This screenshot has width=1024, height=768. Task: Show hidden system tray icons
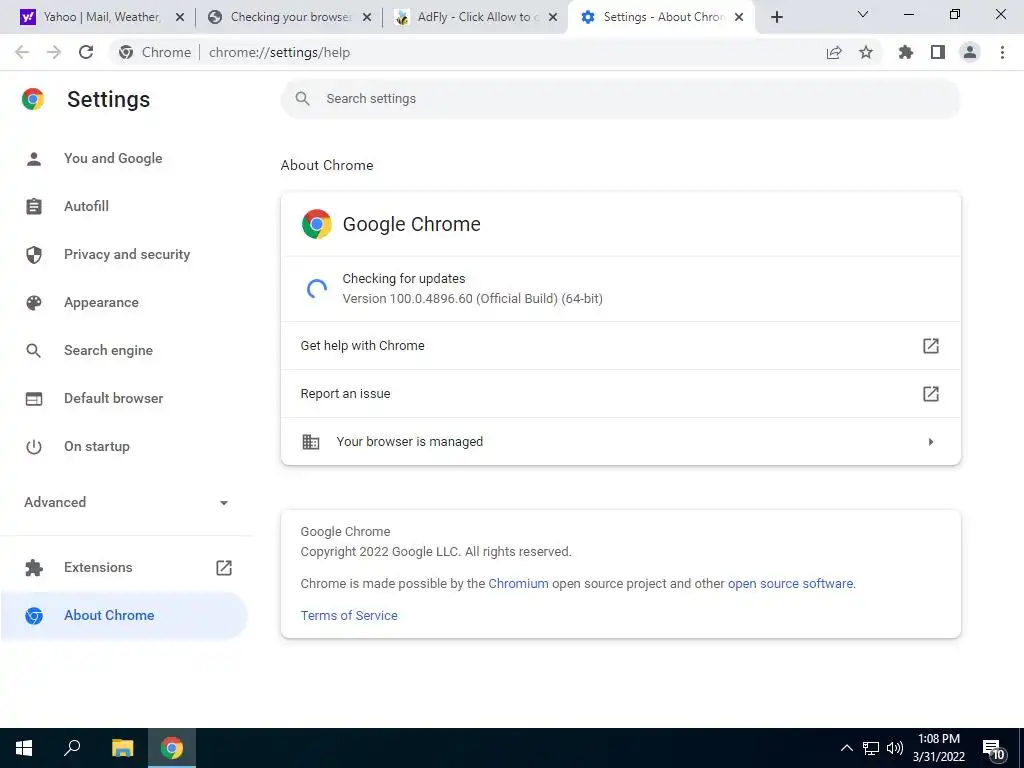(x=846, y=748)
